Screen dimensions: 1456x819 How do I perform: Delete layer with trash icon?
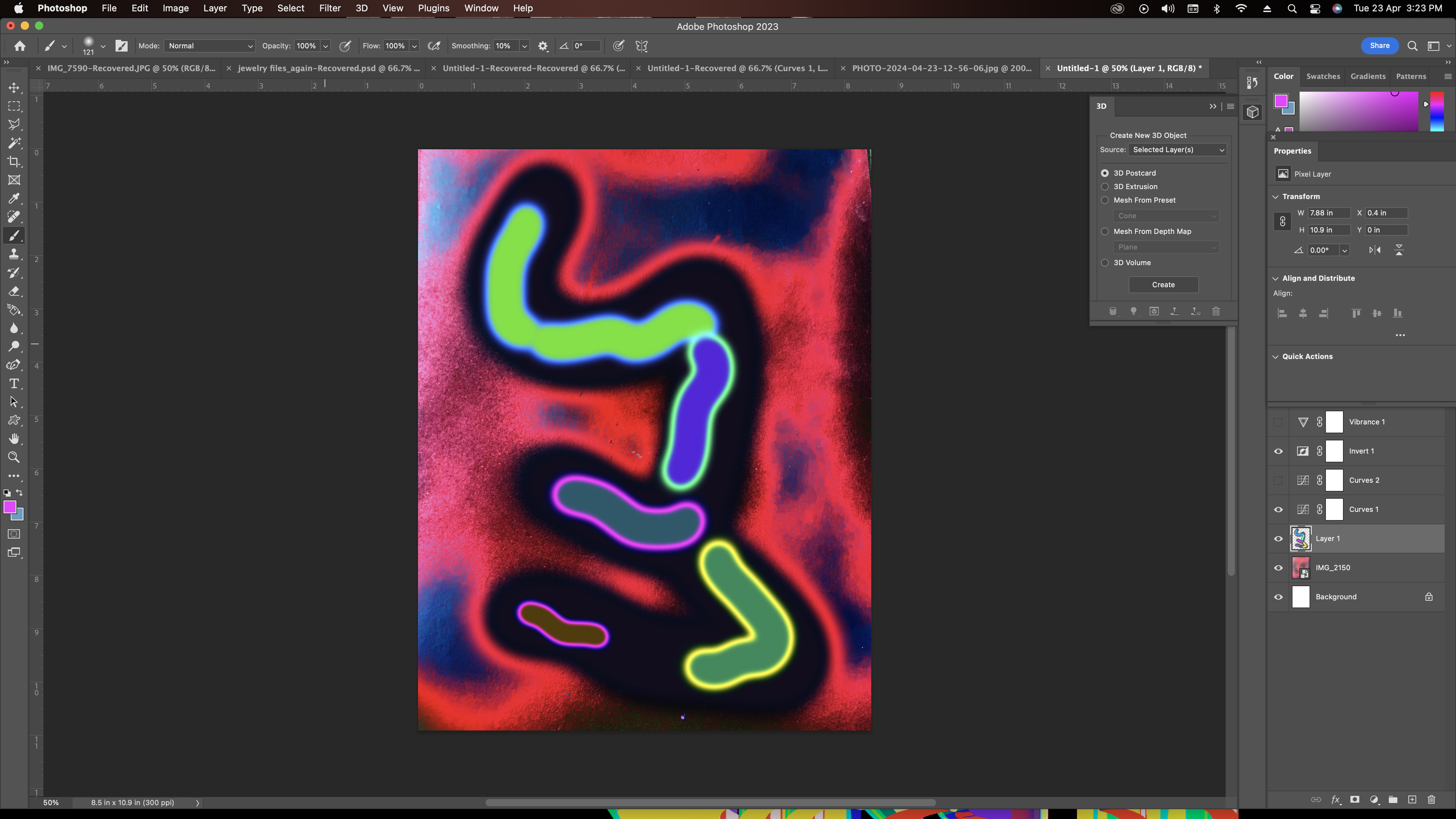click(1431, 799)
